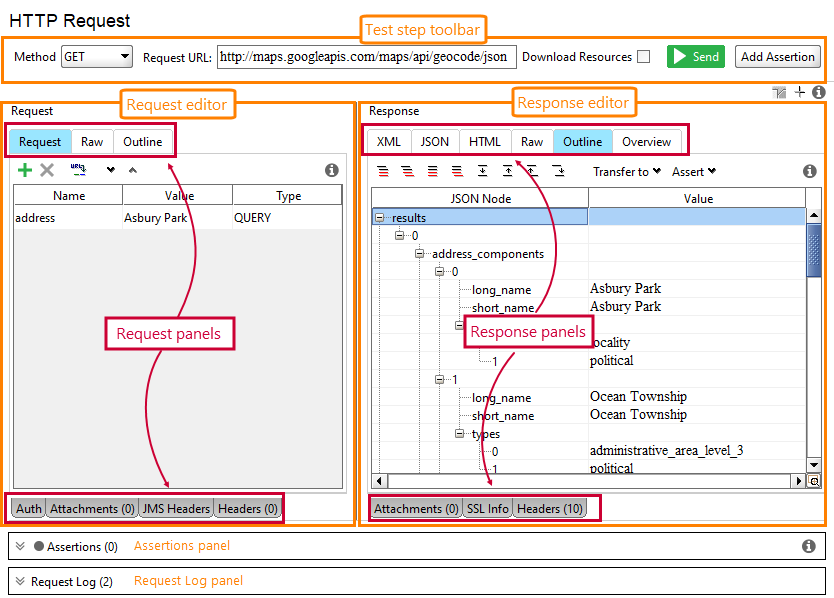This screenshot has height=598, width=834.
Task: Click the Request URL input field
Action: click(366, 56)
